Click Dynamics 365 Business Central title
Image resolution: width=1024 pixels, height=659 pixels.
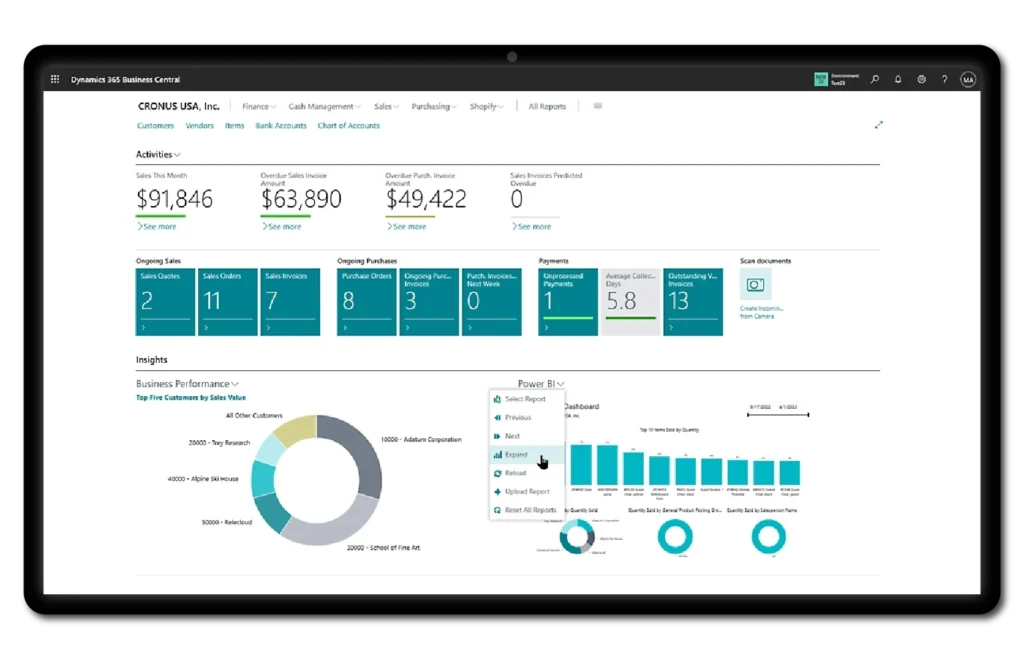(125, 80)
